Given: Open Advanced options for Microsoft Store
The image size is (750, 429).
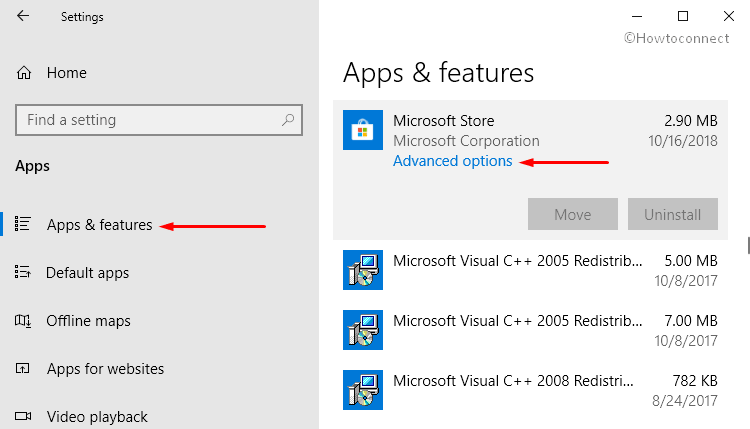Looking at the screenshot, I should (452, 161).
